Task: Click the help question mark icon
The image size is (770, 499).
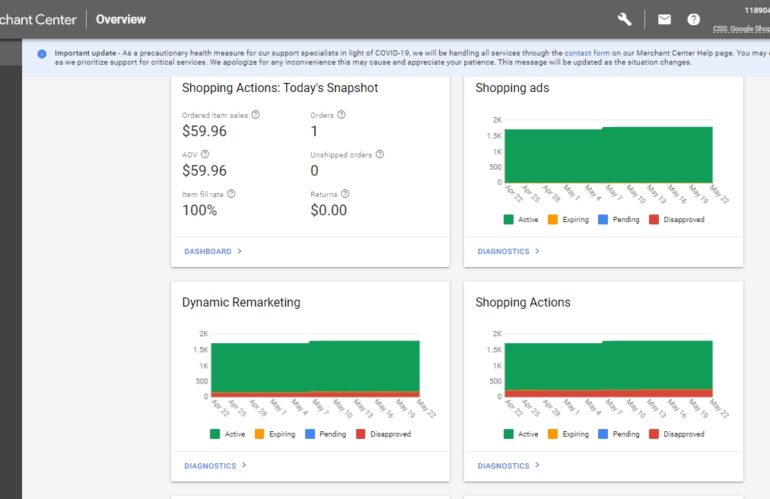Action: 693,19
